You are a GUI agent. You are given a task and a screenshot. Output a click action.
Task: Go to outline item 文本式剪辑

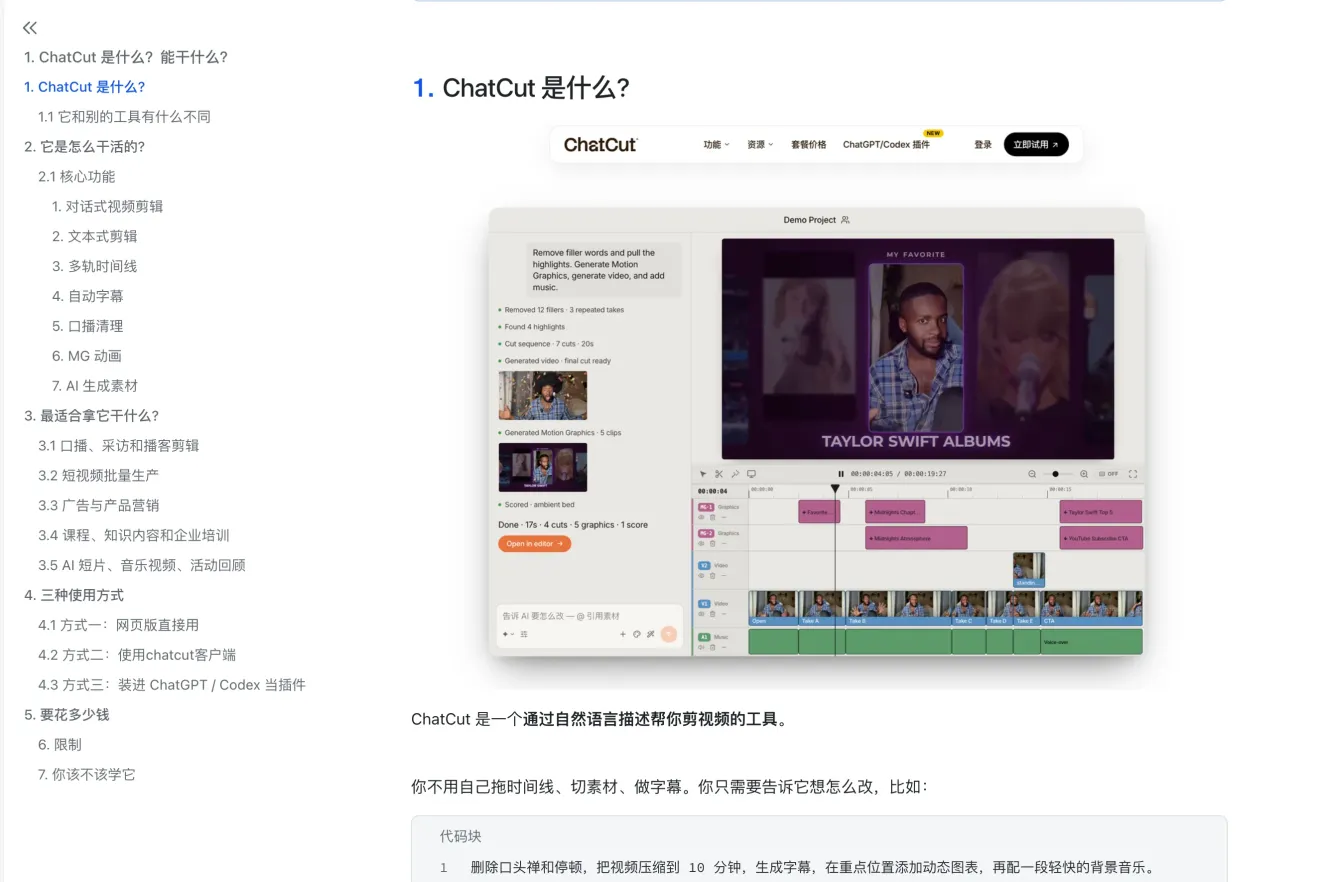click(x=95, y=237)
